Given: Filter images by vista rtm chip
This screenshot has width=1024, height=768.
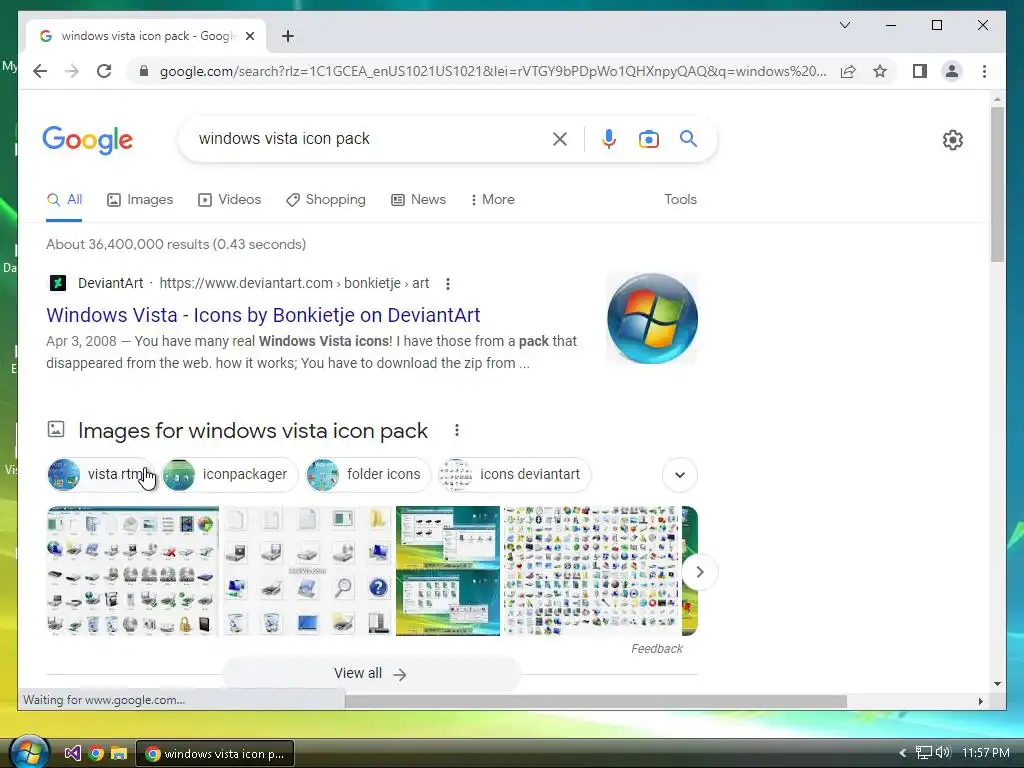Looking at the screenshot, I should coord(101,475).
